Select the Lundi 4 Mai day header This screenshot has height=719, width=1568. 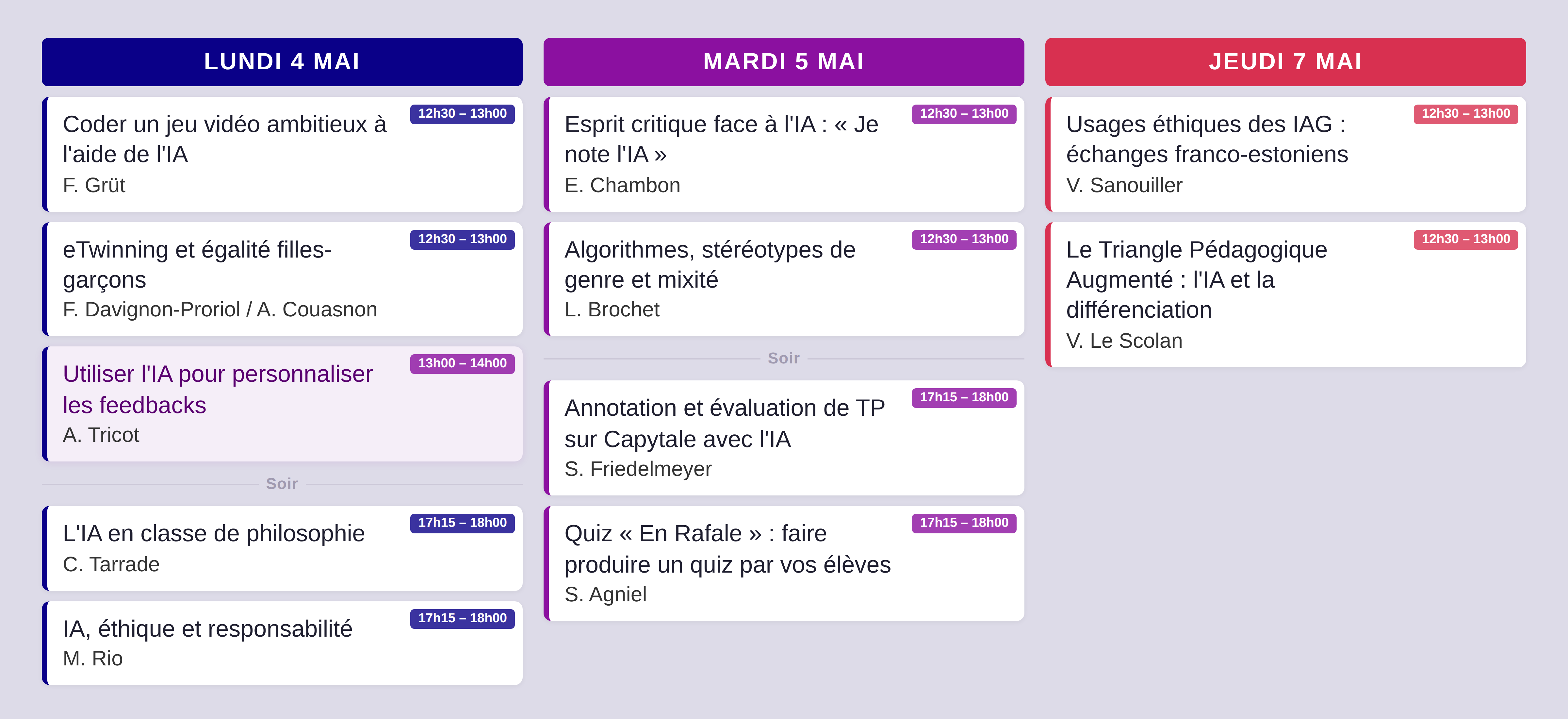[282, 61]
